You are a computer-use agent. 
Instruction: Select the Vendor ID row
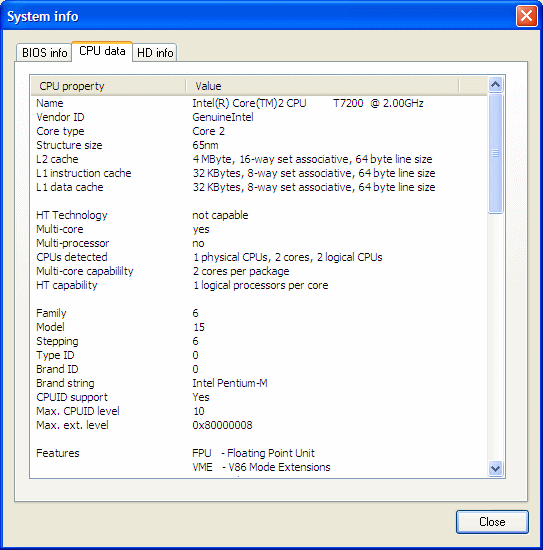(x=259, y=117)
